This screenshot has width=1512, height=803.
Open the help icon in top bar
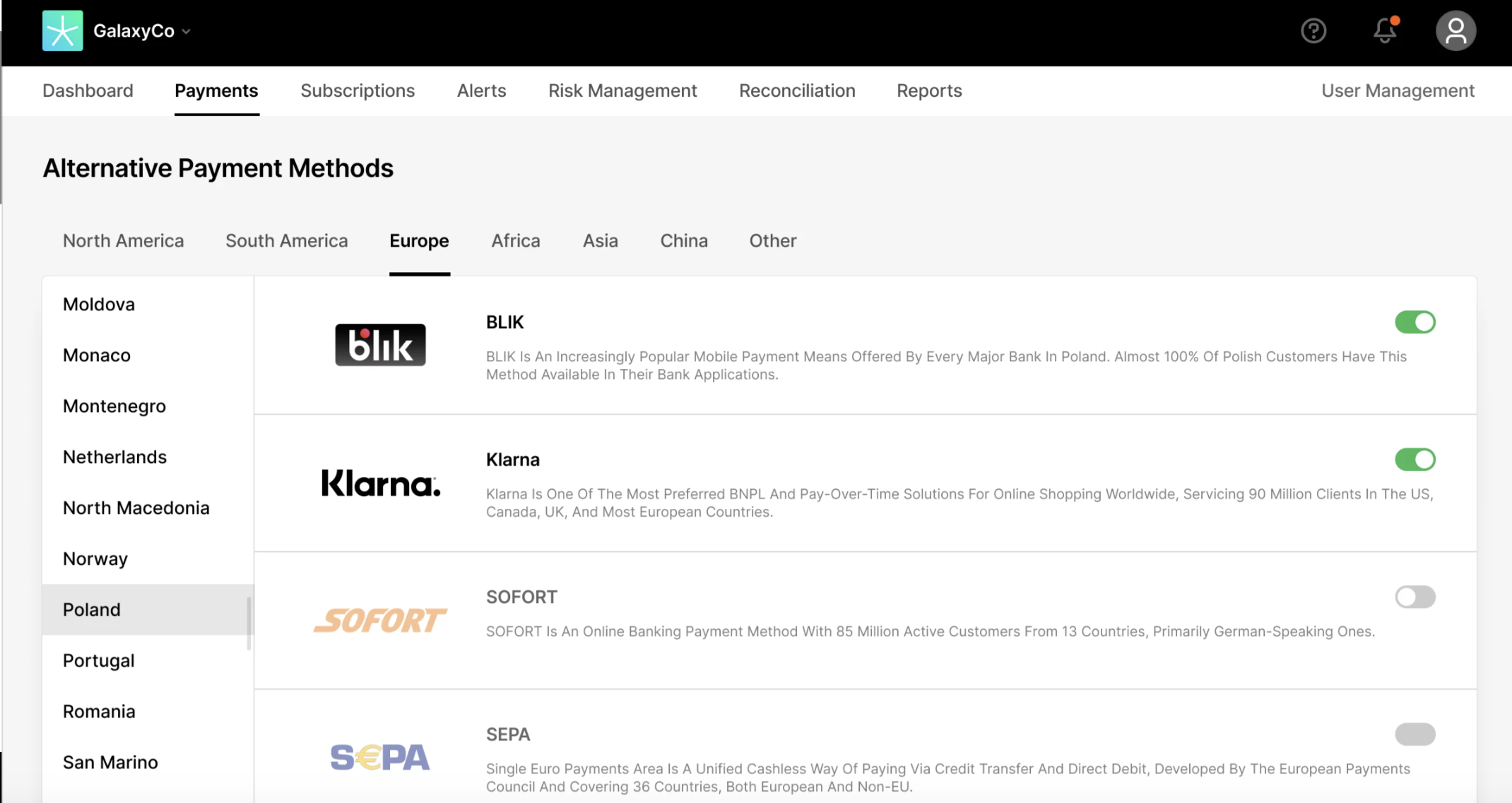pos(1313,31)
